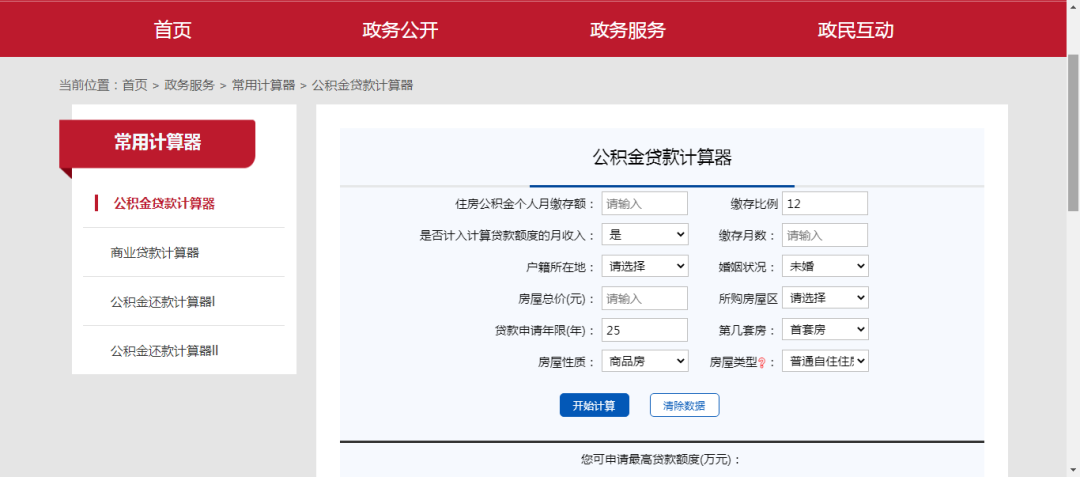
Task: Click the 开始计算 button
Action: click(594, 405)
